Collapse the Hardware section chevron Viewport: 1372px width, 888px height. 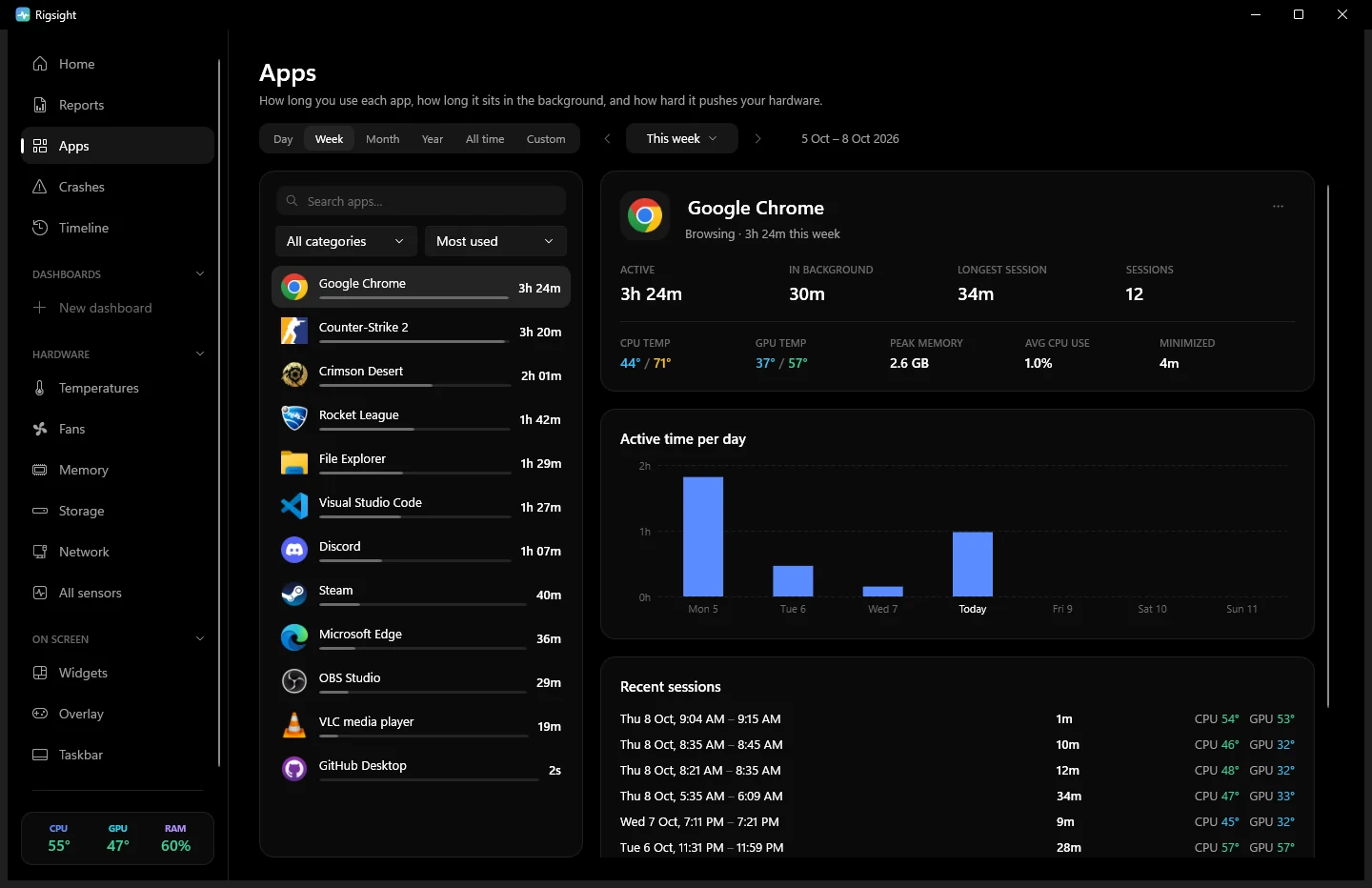click(200, 354)
